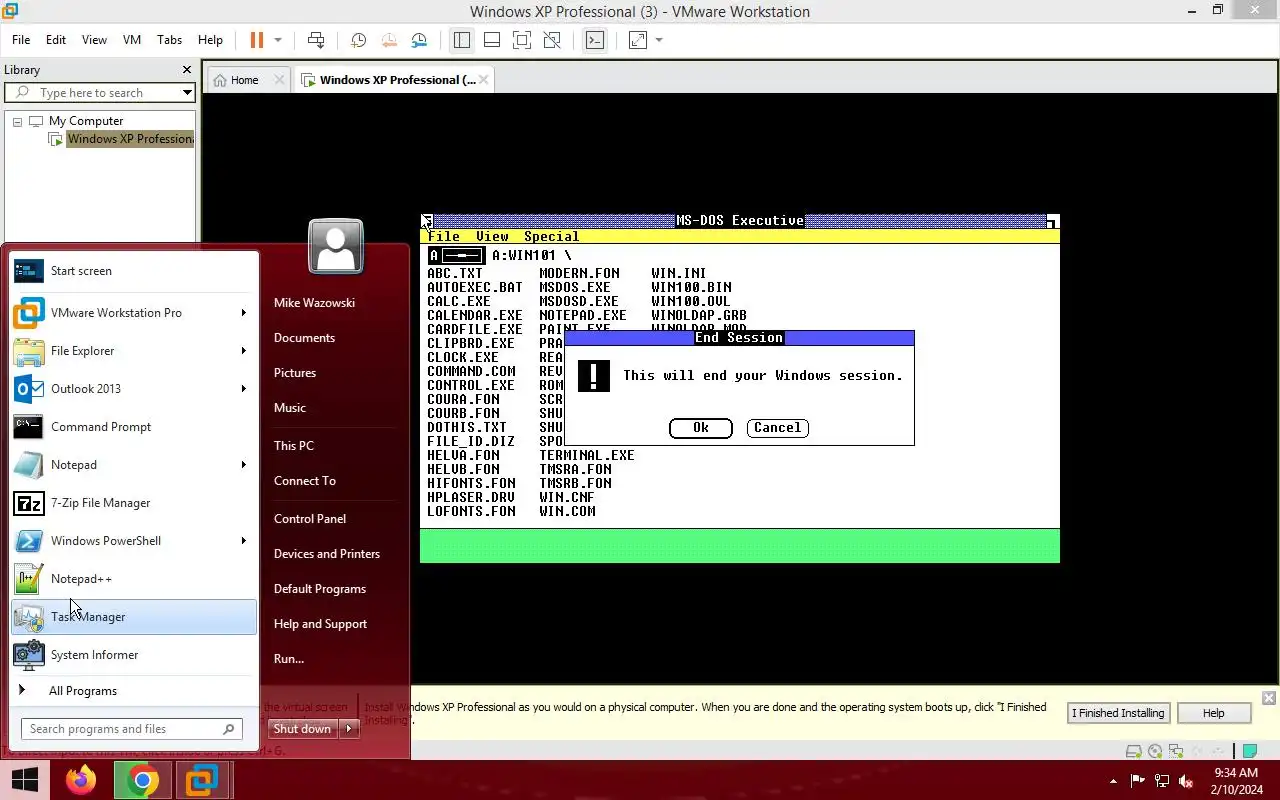Confirm End Session with Ok

coord(701,428)
